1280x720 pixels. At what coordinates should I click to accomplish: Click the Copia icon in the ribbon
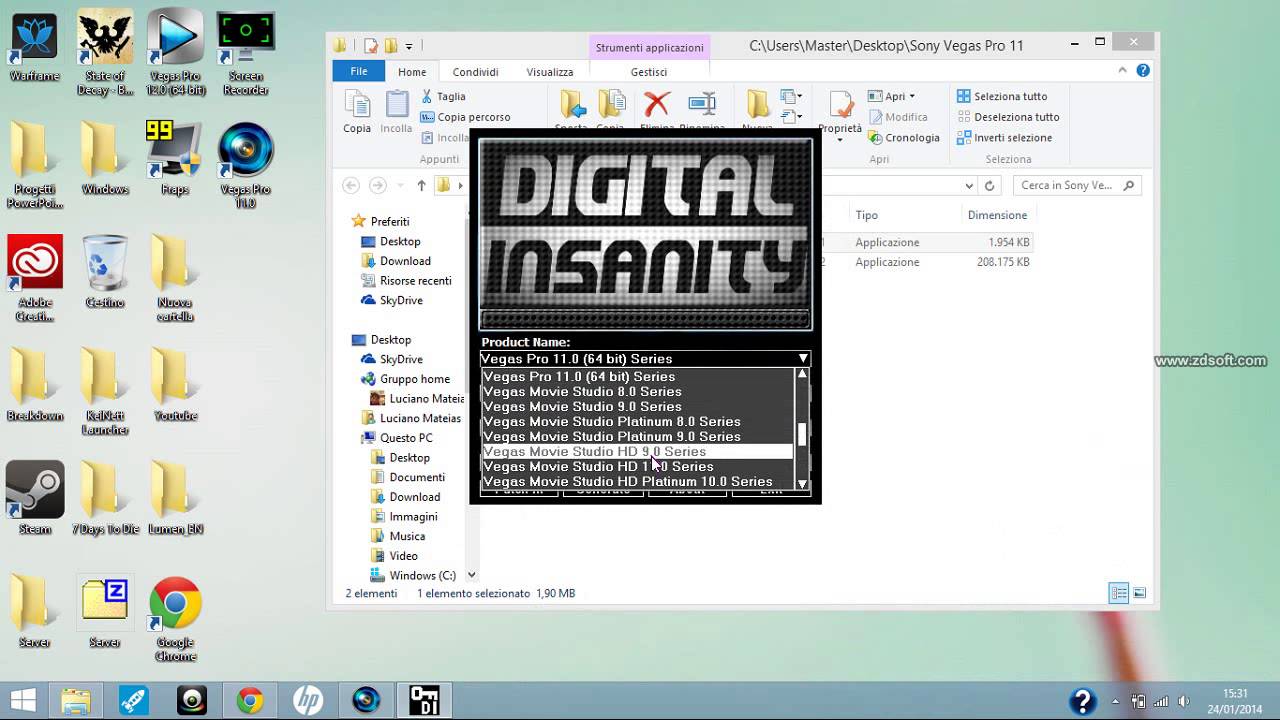[357, 111]
